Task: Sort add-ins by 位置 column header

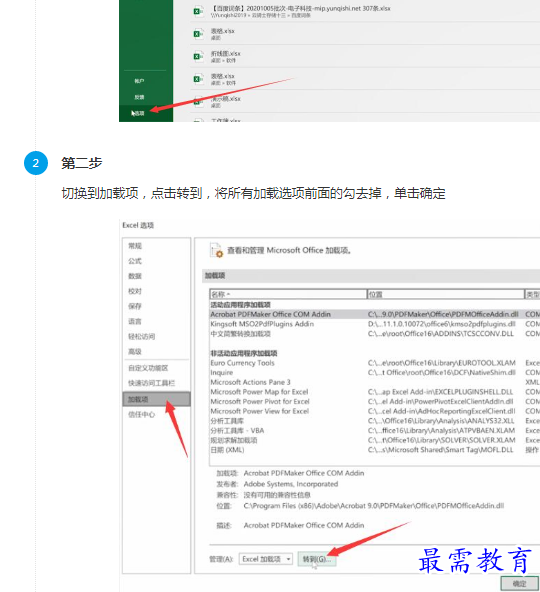Action: 446,294
